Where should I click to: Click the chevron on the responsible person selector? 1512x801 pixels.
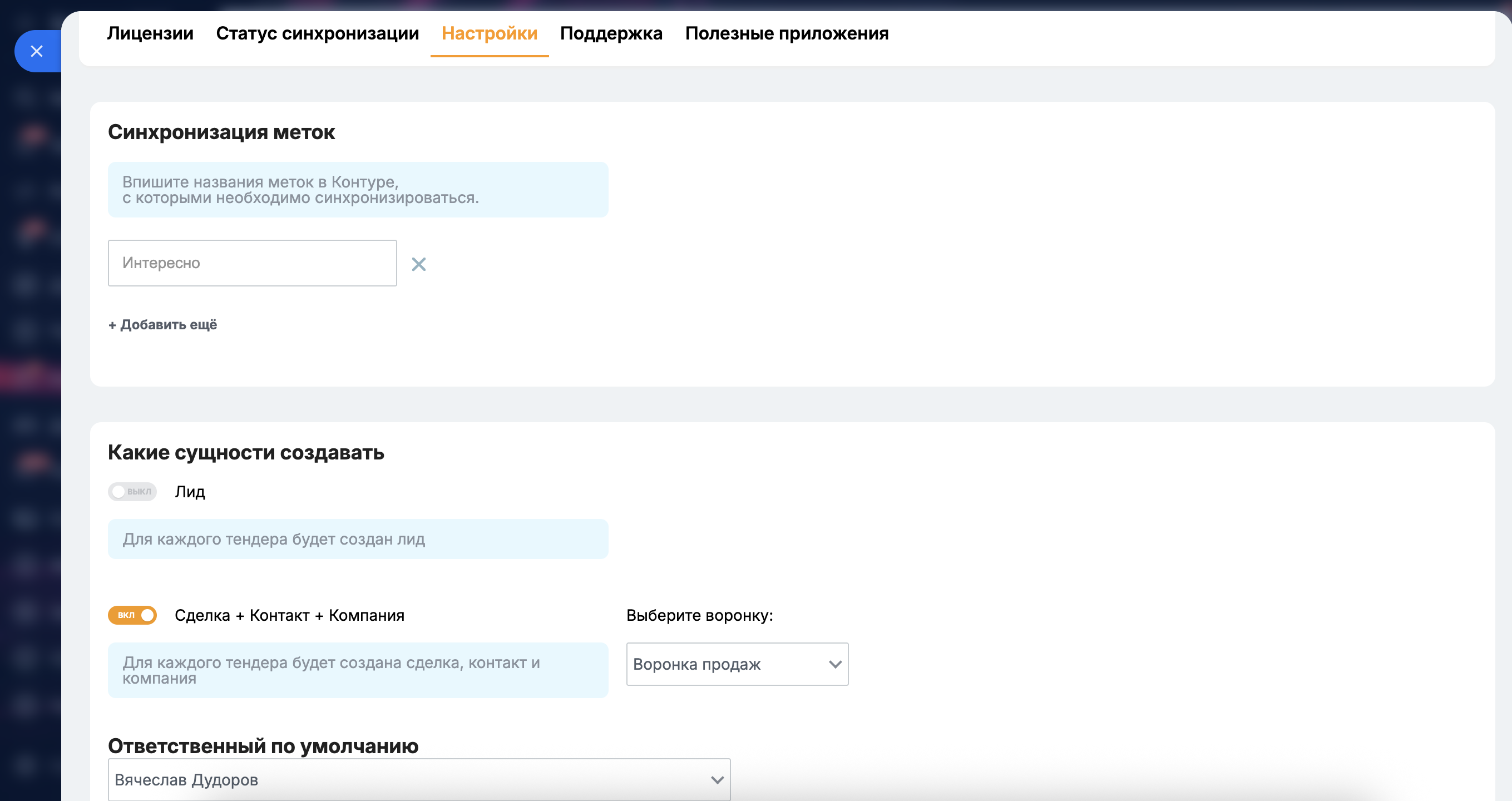pos(715,780)
